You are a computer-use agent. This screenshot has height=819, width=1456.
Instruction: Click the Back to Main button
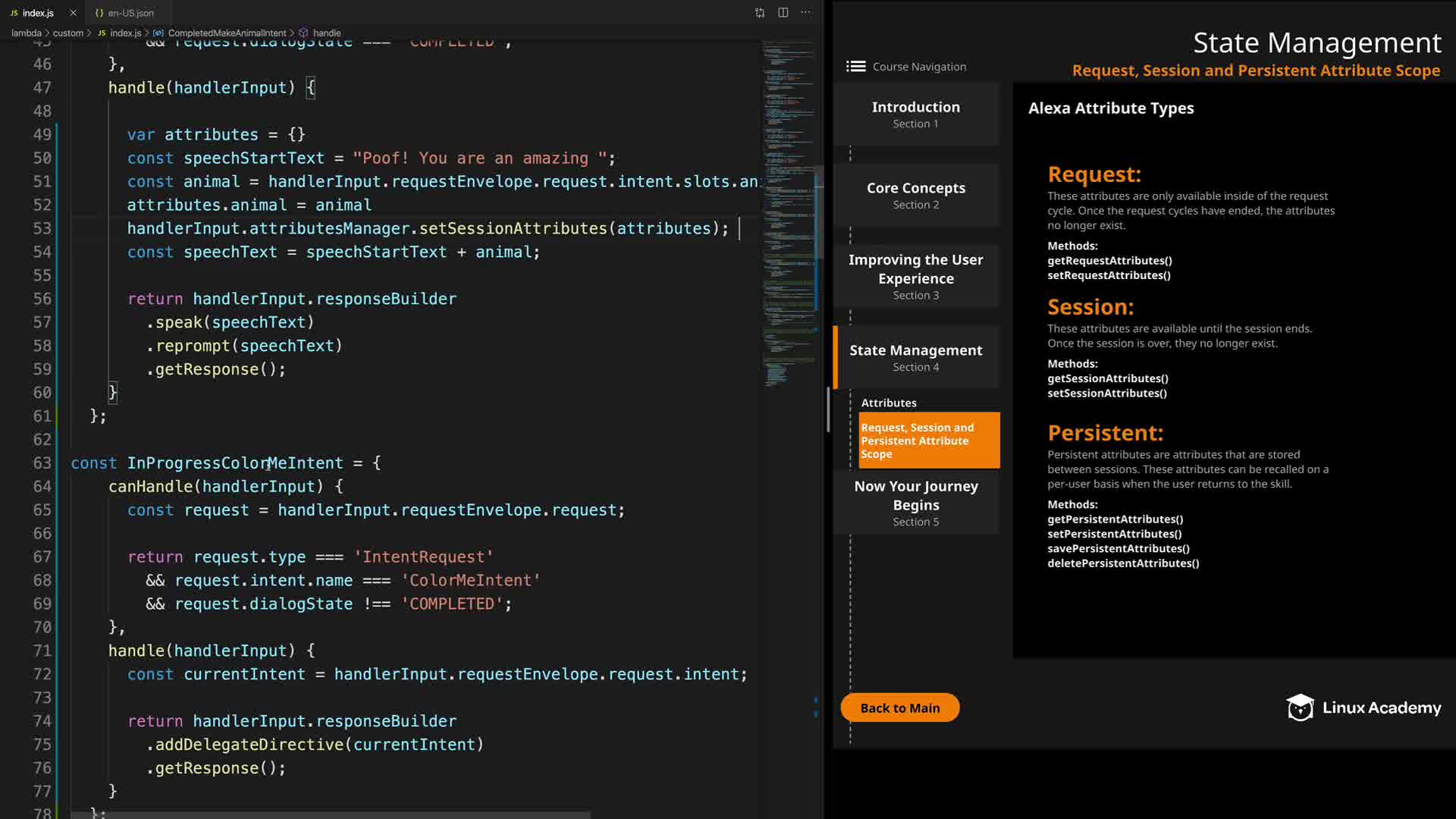click(x=899, y=708)
